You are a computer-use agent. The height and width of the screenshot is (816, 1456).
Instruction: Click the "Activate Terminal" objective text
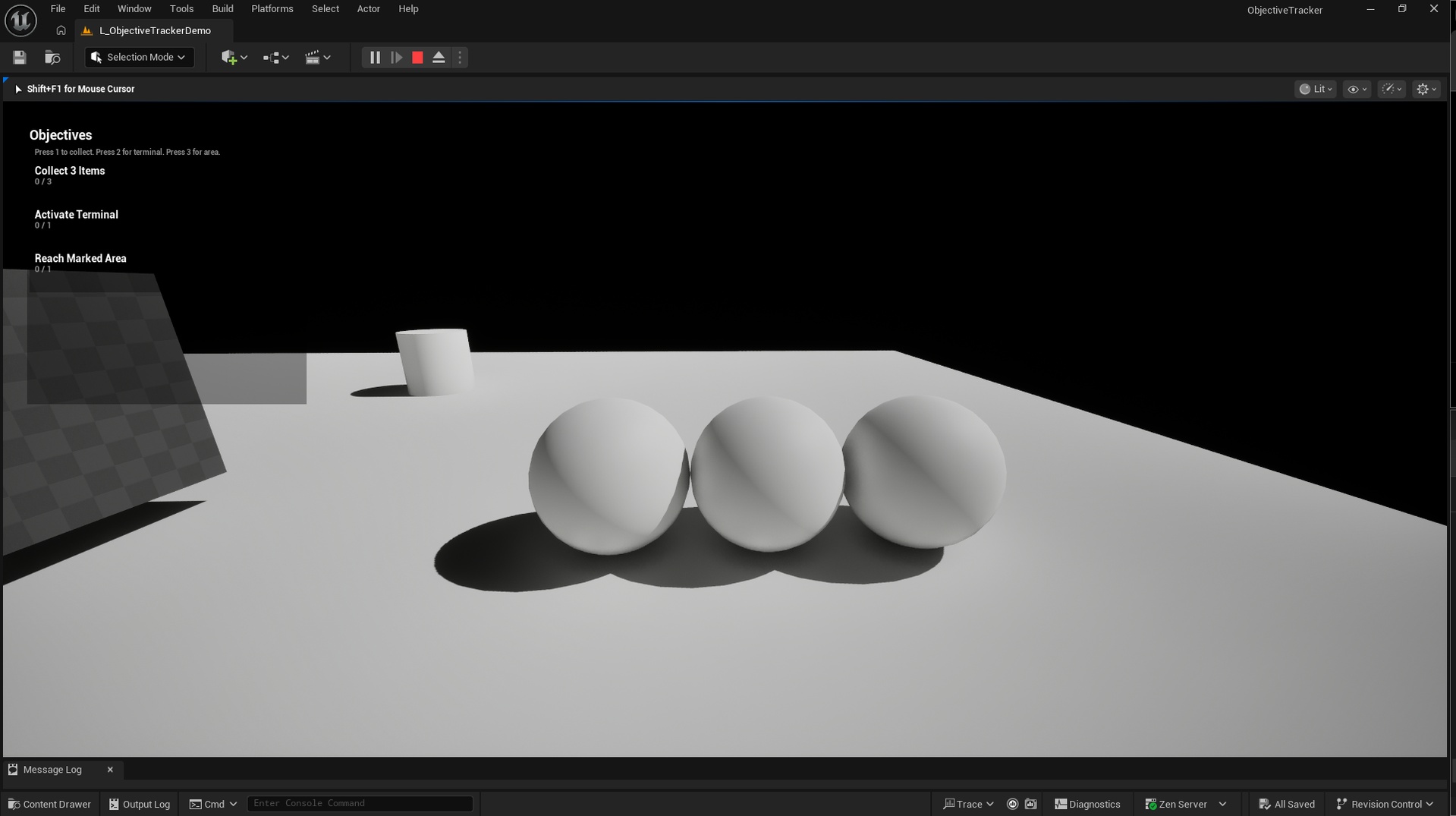[x=77, y=215]
